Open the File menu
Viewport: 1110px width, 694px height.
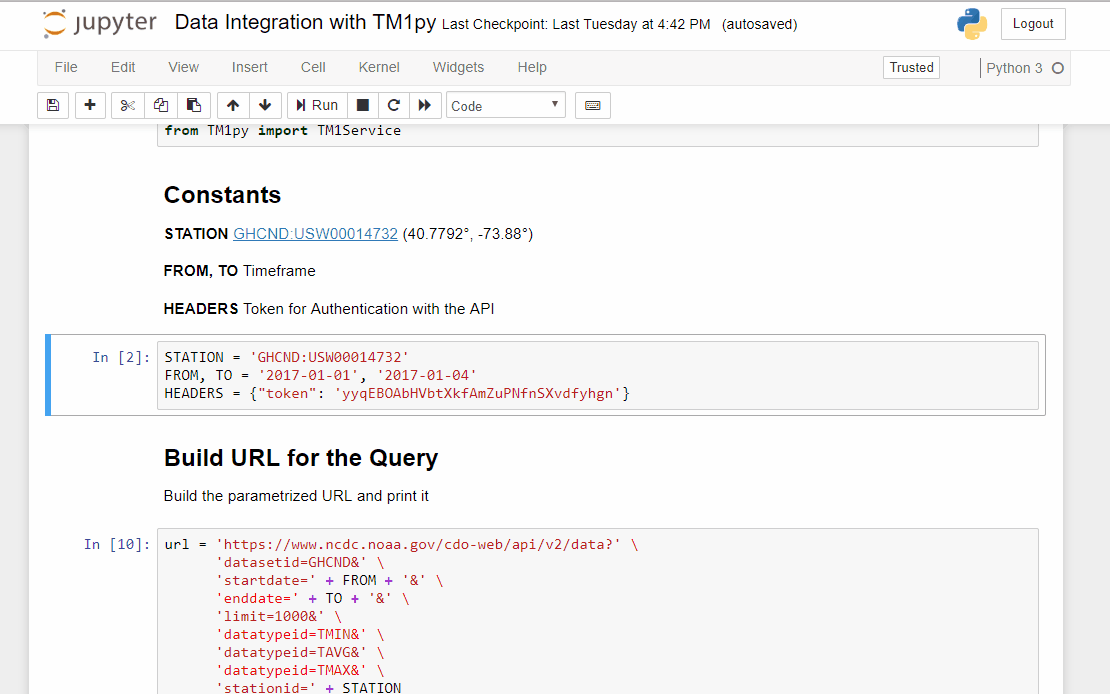pyautogui.click(x=66, y=67)
